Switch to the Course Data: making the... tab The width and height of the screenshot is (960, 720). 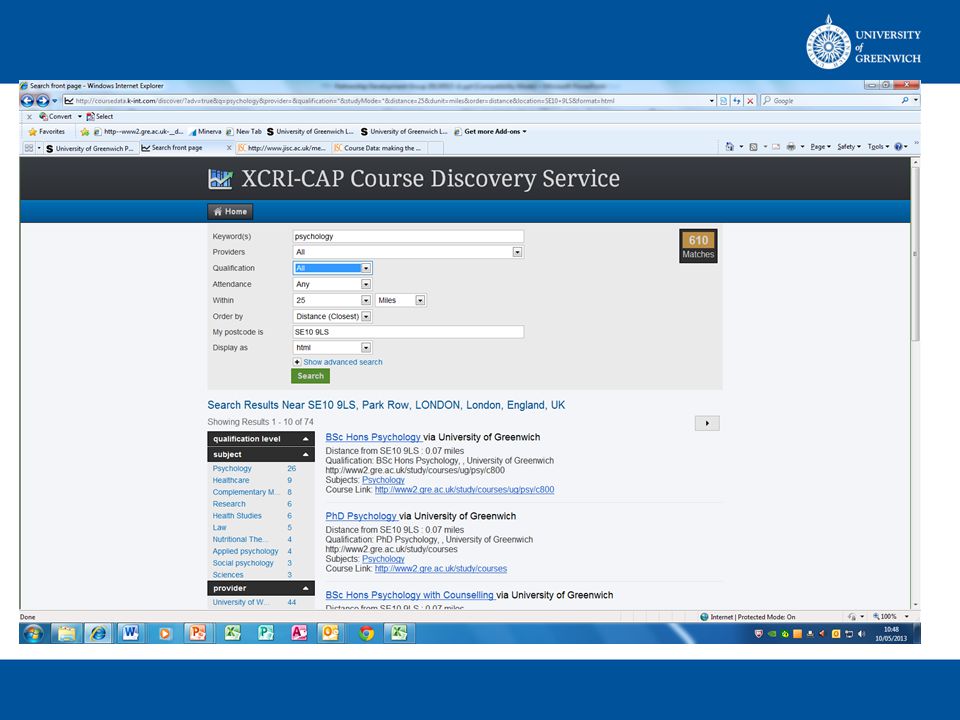[380, 148]
